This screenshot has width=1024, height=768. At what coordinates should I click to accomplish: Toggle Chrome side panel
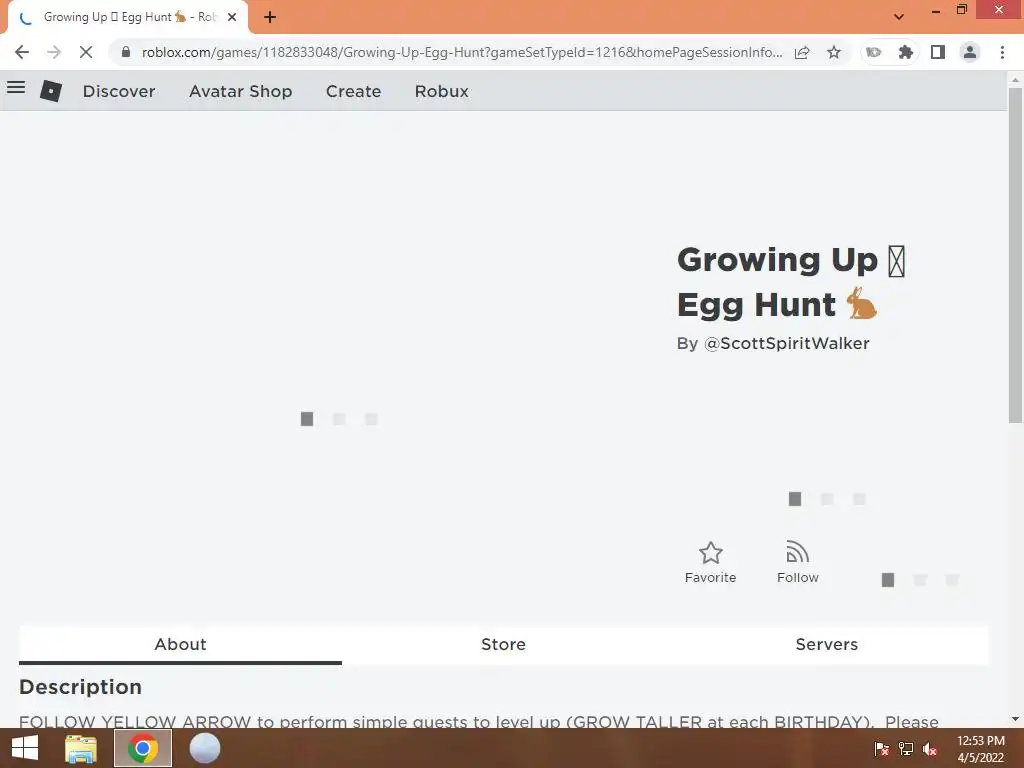coord(938,52)
